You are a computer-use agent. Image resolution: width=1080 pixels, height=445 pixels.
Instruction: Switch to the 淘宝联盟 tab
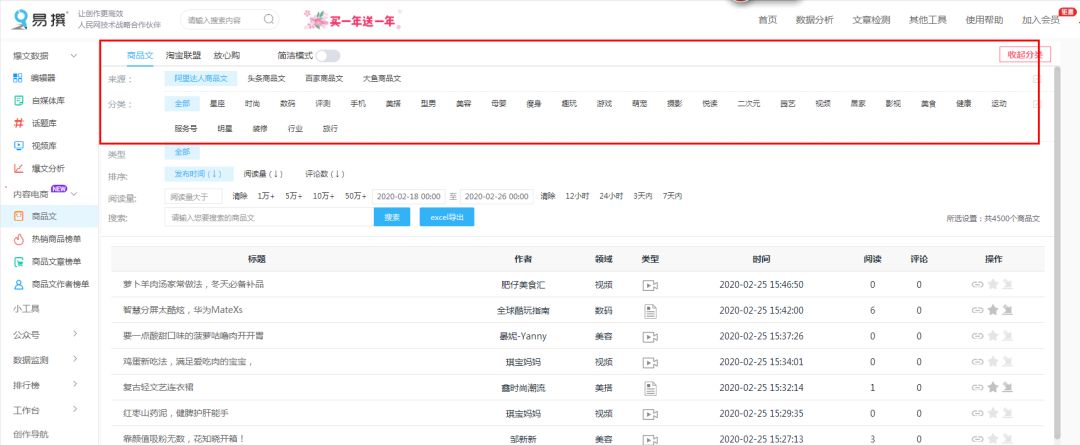(x=183, y=55)
